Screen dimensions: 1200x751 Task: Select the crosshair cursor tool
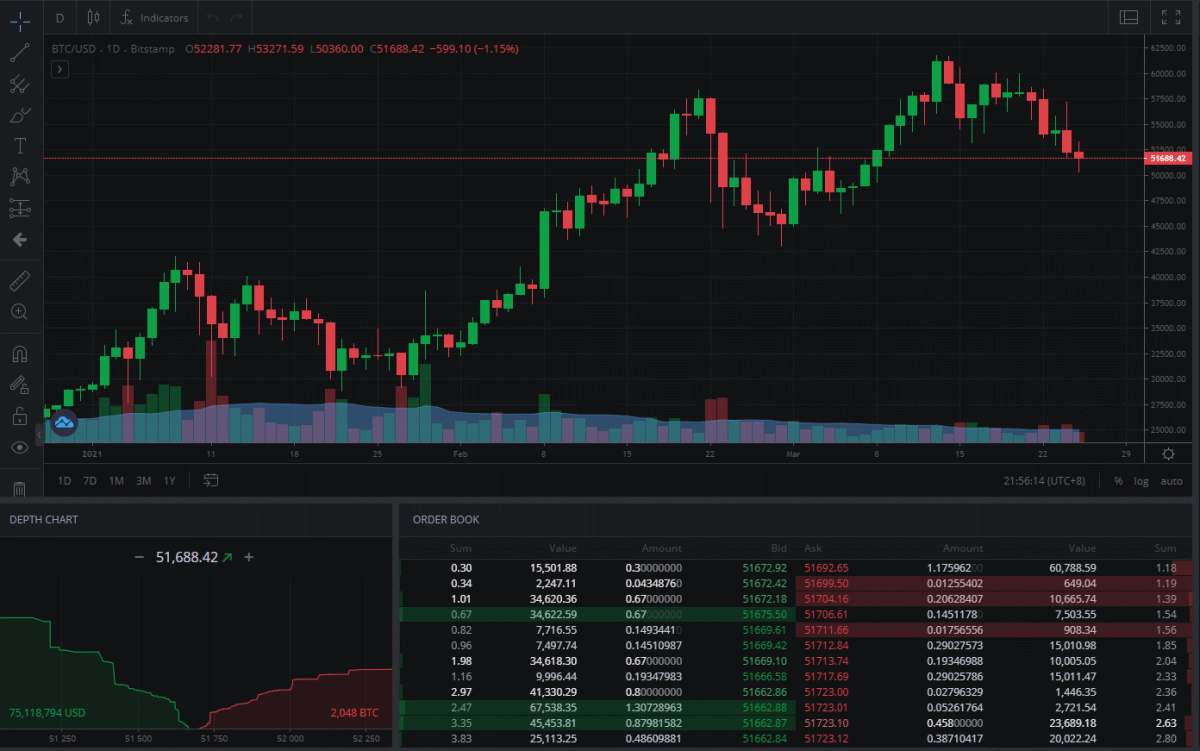(x=19, y=20)
